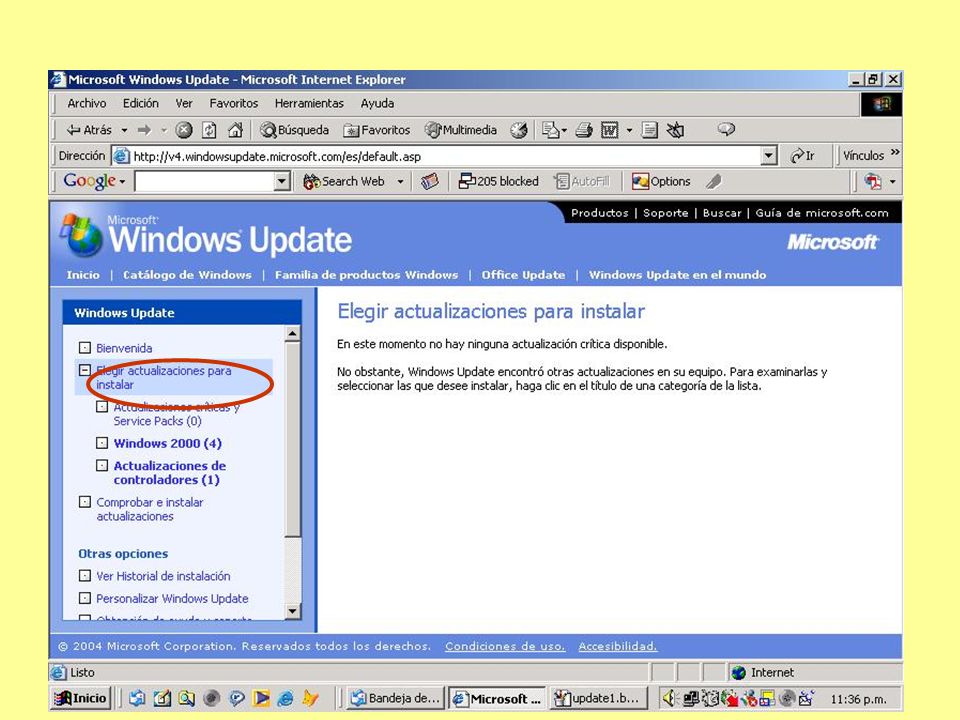
Task: Click the Catálogo de Windows link
Action: click(187, 275)
